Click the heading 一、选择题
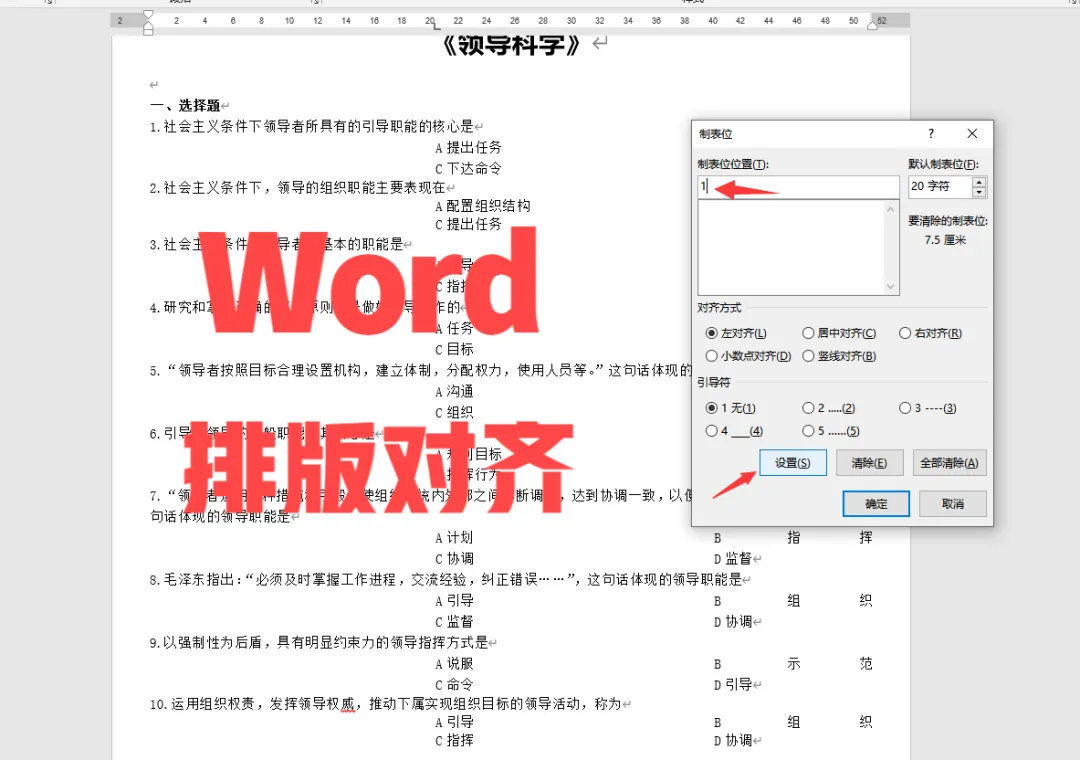The width and height of the screenshot is (1080, 760). tap(186, 105)
